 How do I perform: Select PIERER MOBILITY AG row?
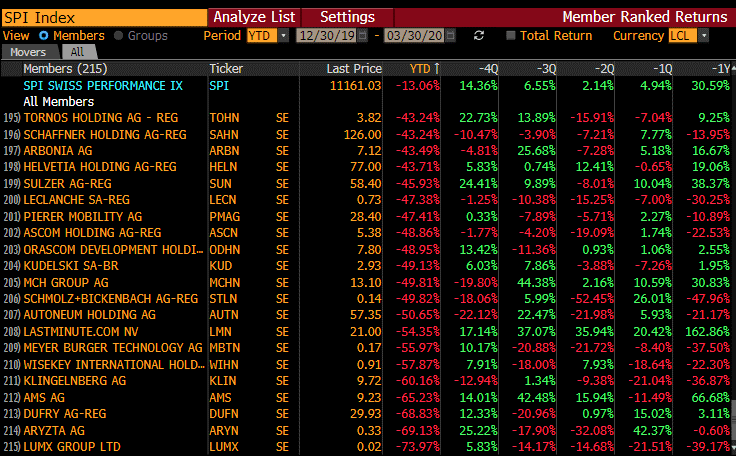tap(366, 216)
